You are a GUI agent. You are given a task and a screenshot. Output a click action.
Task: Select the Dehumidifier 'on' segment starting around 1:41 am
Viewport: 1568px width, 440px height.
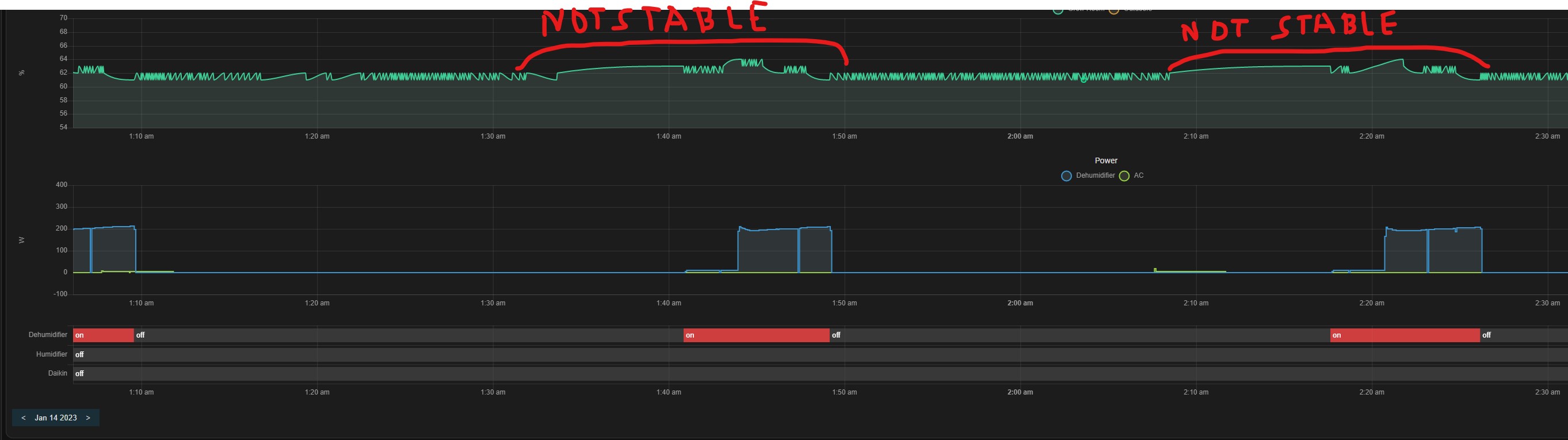756,335
